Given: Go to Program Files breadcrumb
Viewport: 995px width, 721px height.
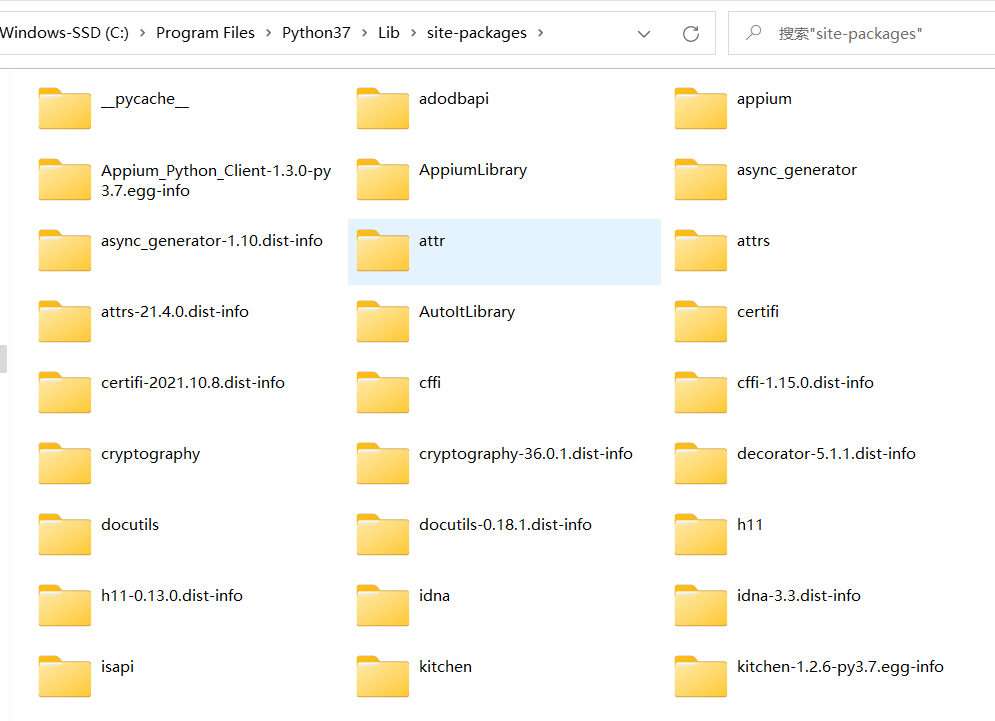Looking at the screenshot, I should [x=205, y=33].
